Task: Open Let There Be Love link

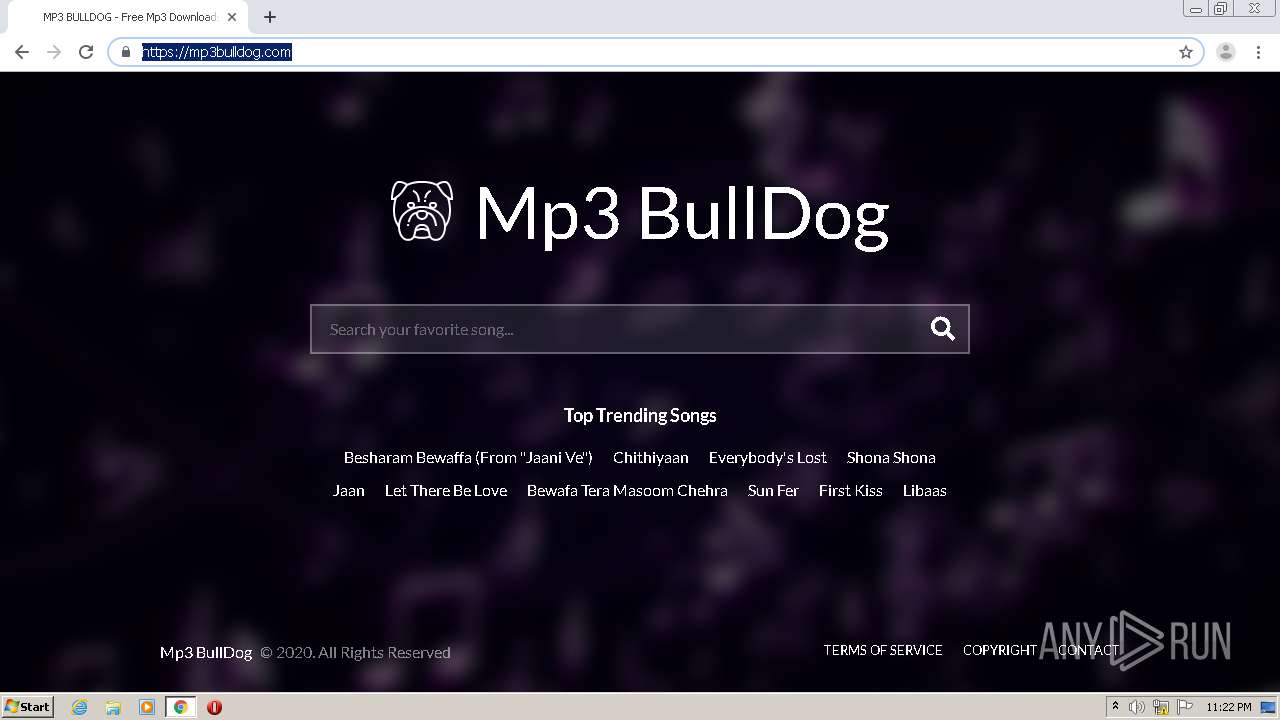Action: click(x=446, y=490)
